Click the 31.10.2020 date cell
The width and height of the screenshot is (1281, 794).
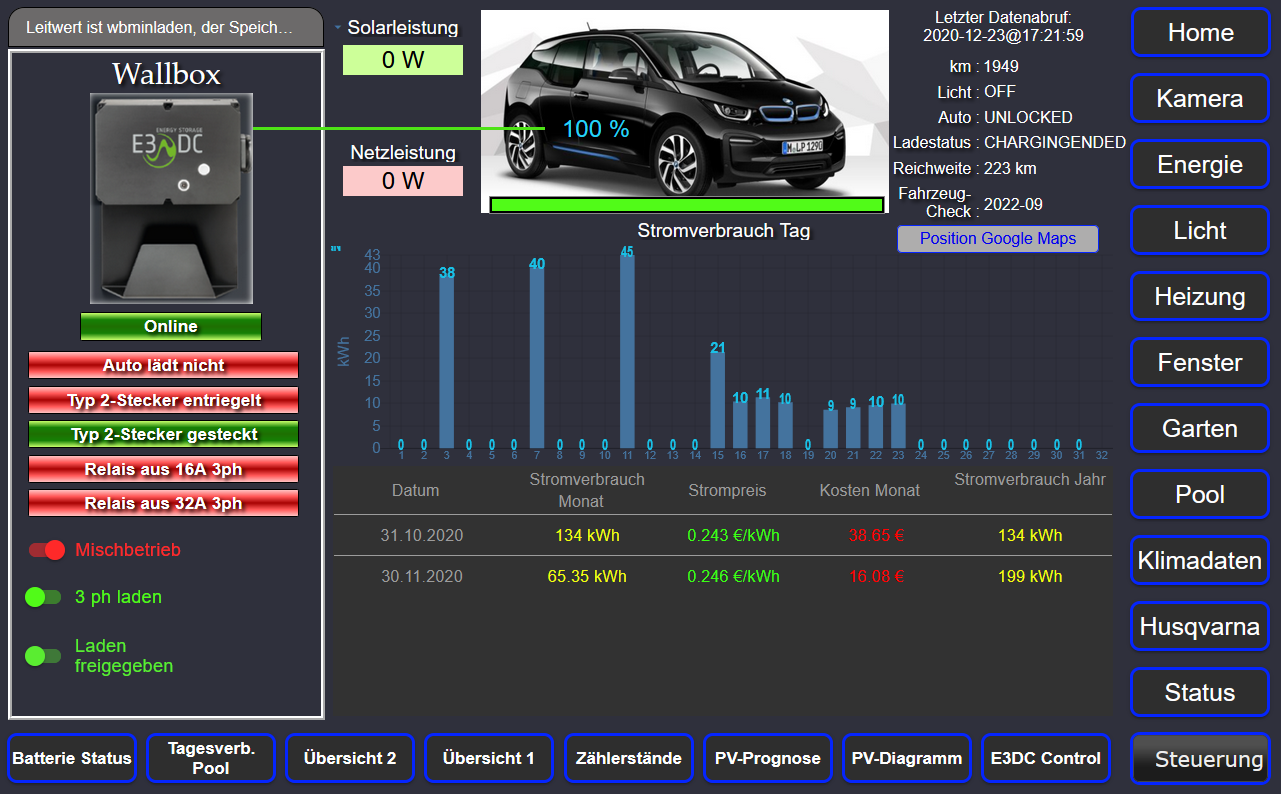coord(422,535)
